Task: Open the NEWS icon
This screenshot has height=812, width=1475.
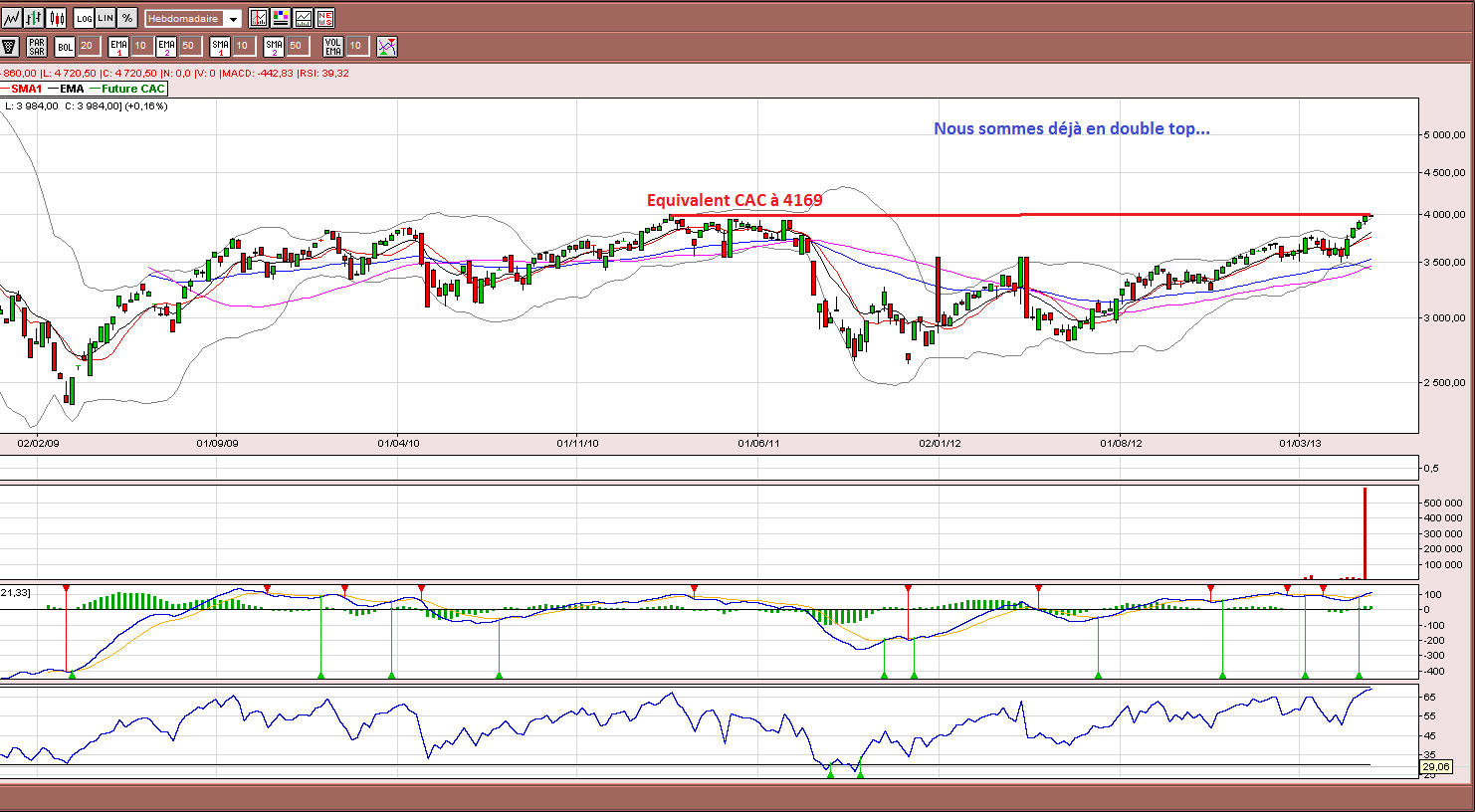Action: click(x=324, y=18)
